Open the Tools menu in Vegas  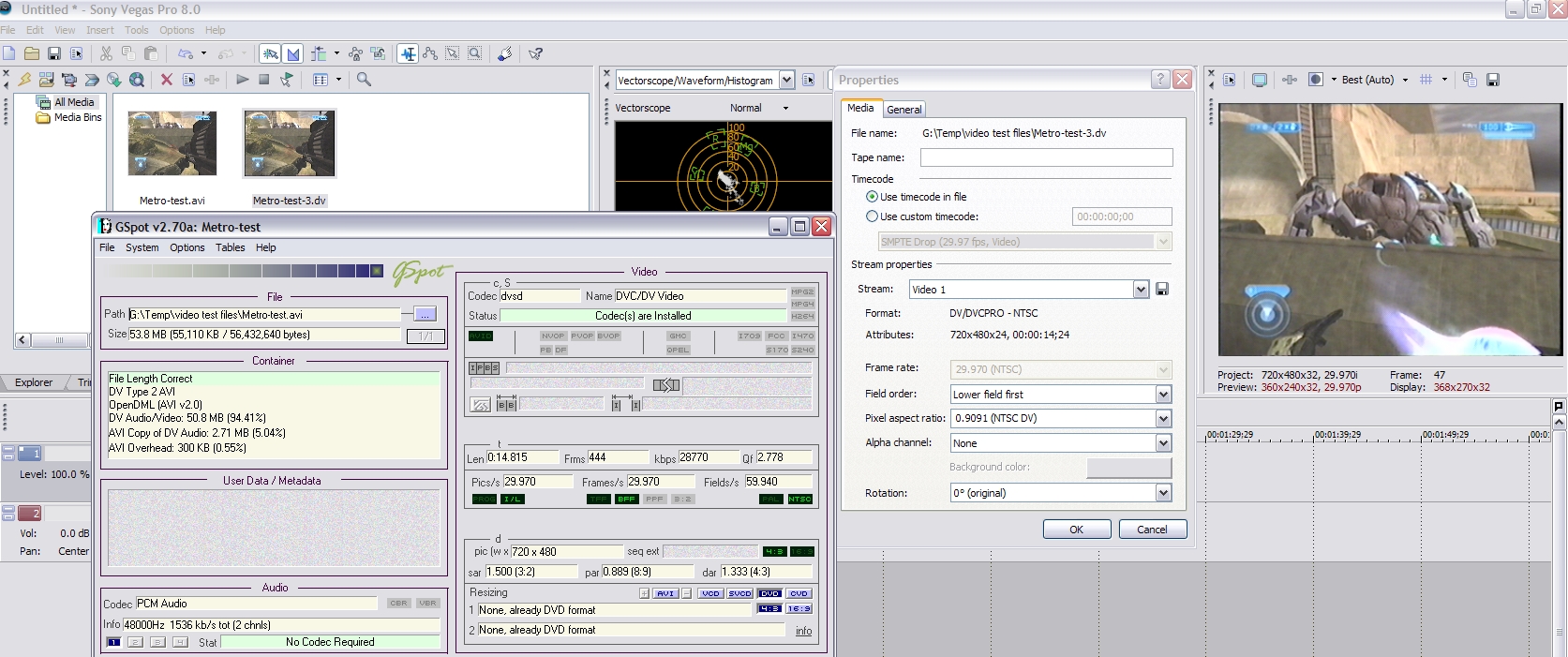(x=137, y=30)
